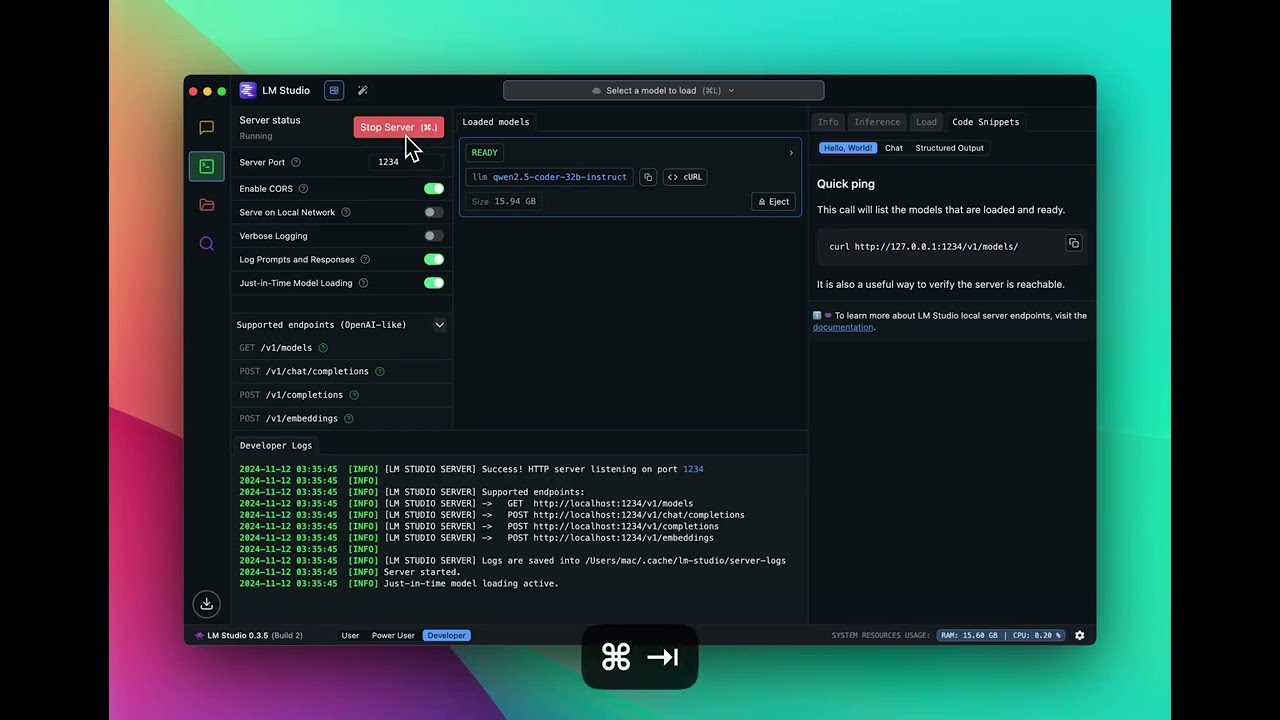Show help for GET /v1/models endpoint
Screen dimensions: 1280x720
(x=323, y=348)
